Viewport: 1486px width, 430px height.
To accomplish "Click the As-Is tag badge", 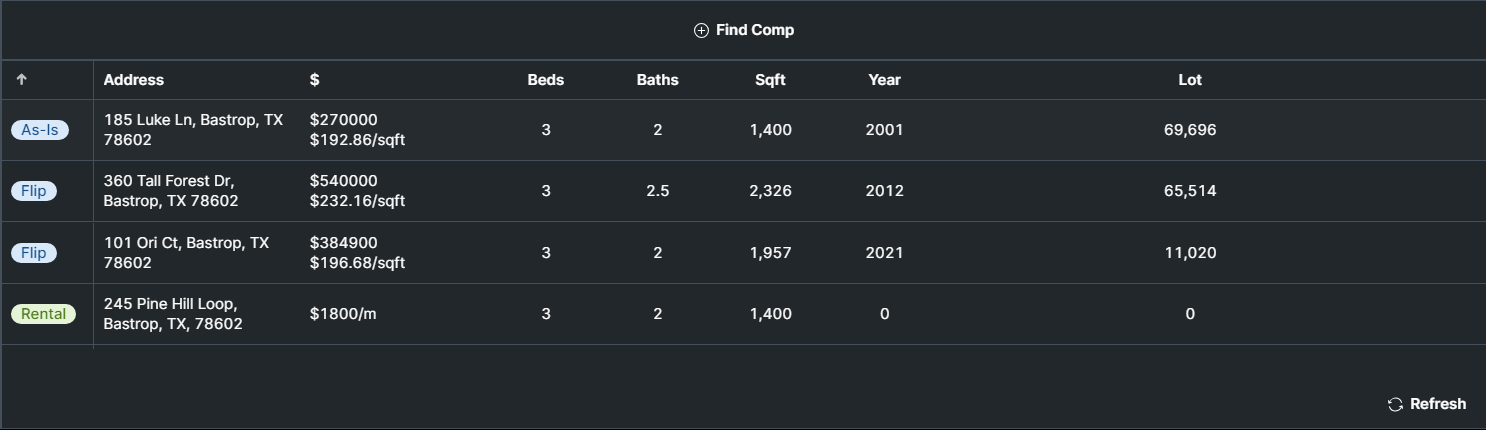I will (40, 130).
